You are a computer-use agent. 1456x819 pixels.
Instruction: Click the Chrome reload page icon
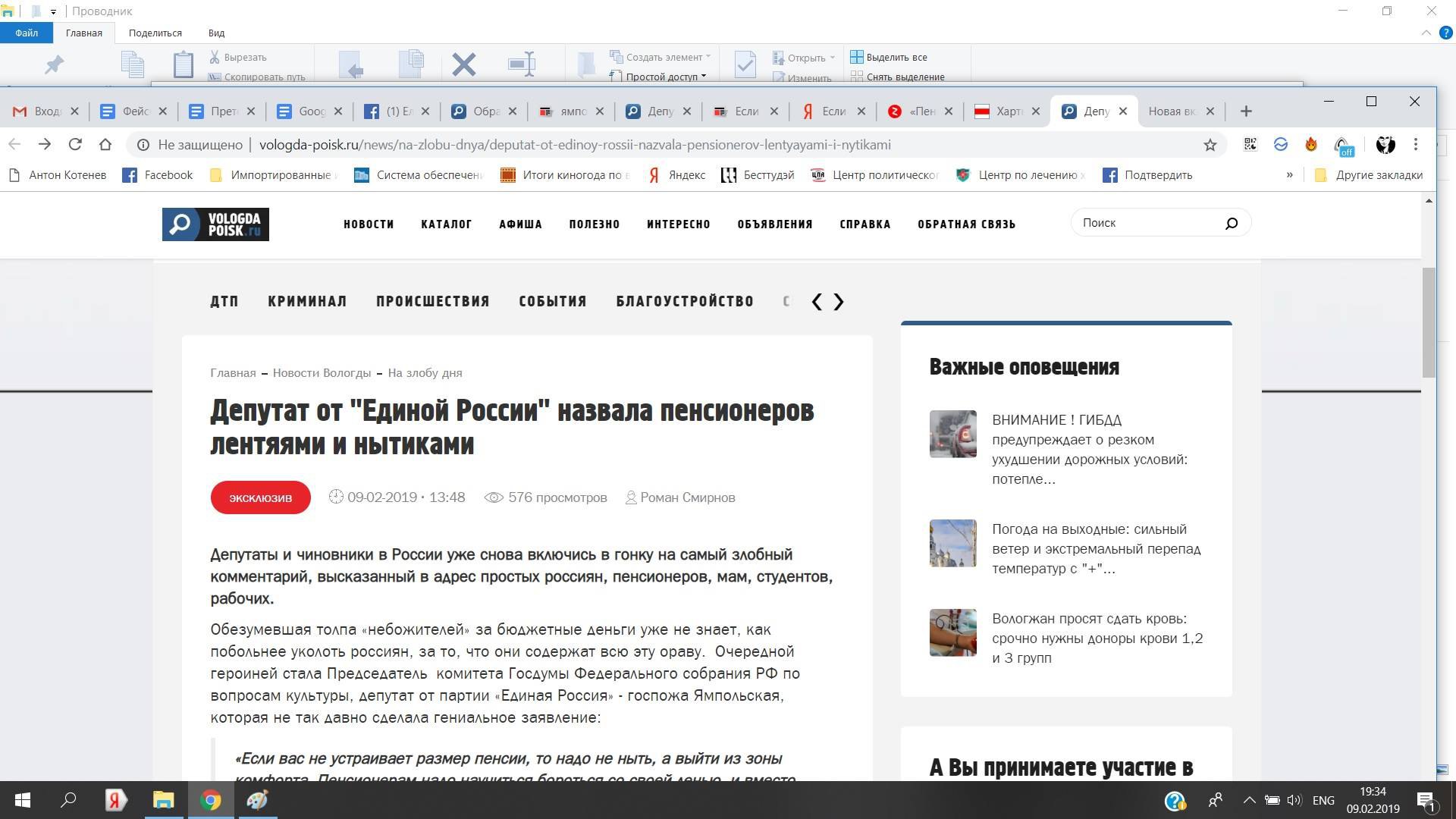coord(75,144)
